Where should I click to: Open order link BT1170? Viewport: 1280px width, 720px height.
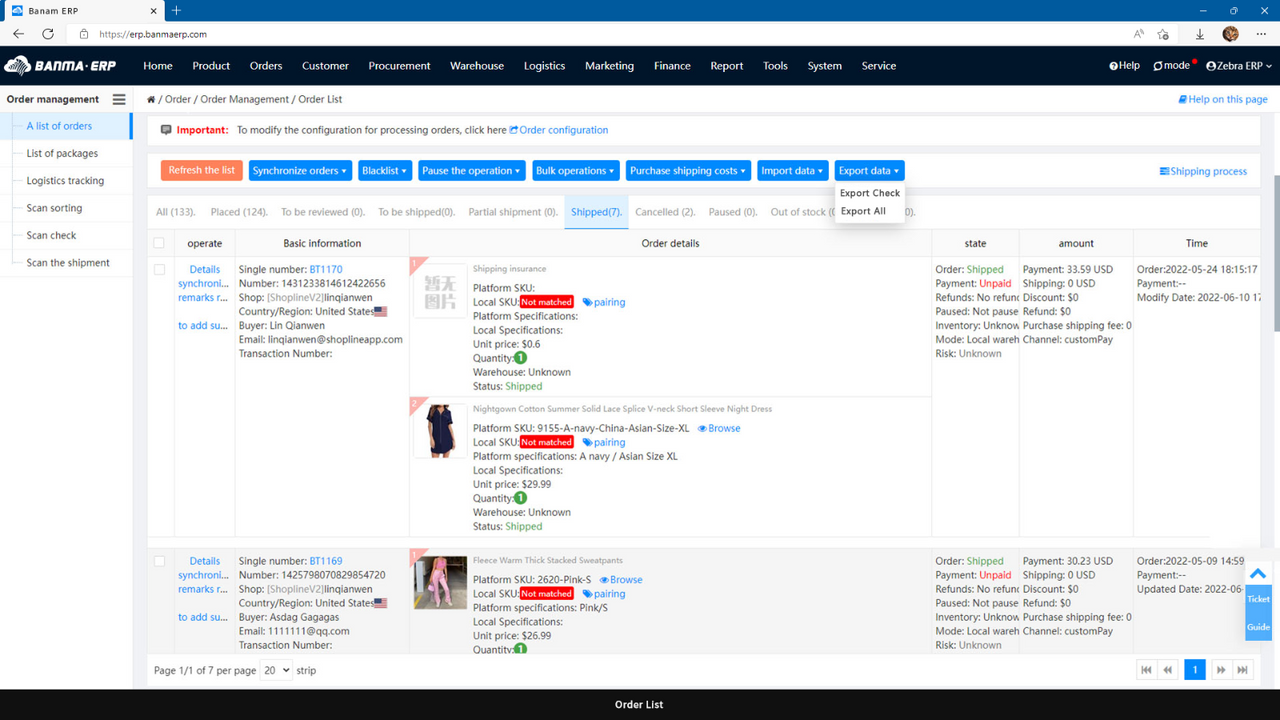coord(326,269)
